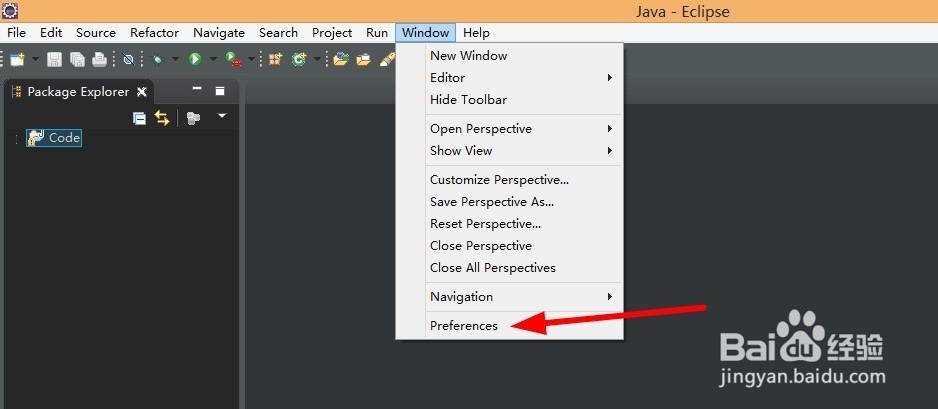This screenshot has width=938, height=409.
Task: Collapse All in Package Explorer
Action: (139, 118)
